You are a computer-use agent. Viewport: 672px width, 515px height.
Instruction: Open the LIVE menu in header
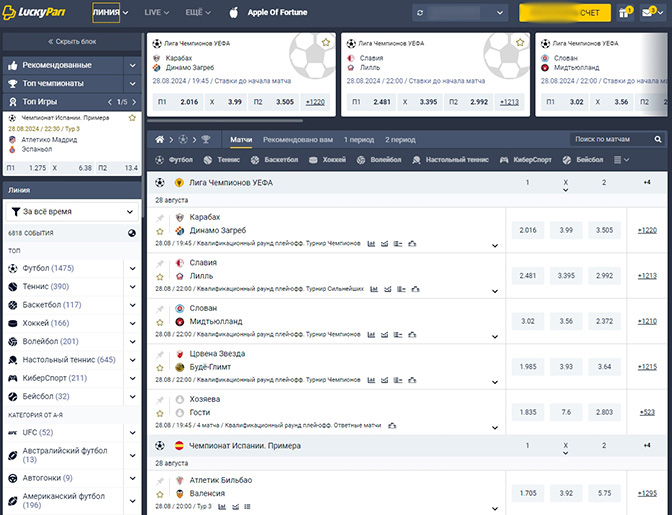pyautogui.click(x=156, y=13)
